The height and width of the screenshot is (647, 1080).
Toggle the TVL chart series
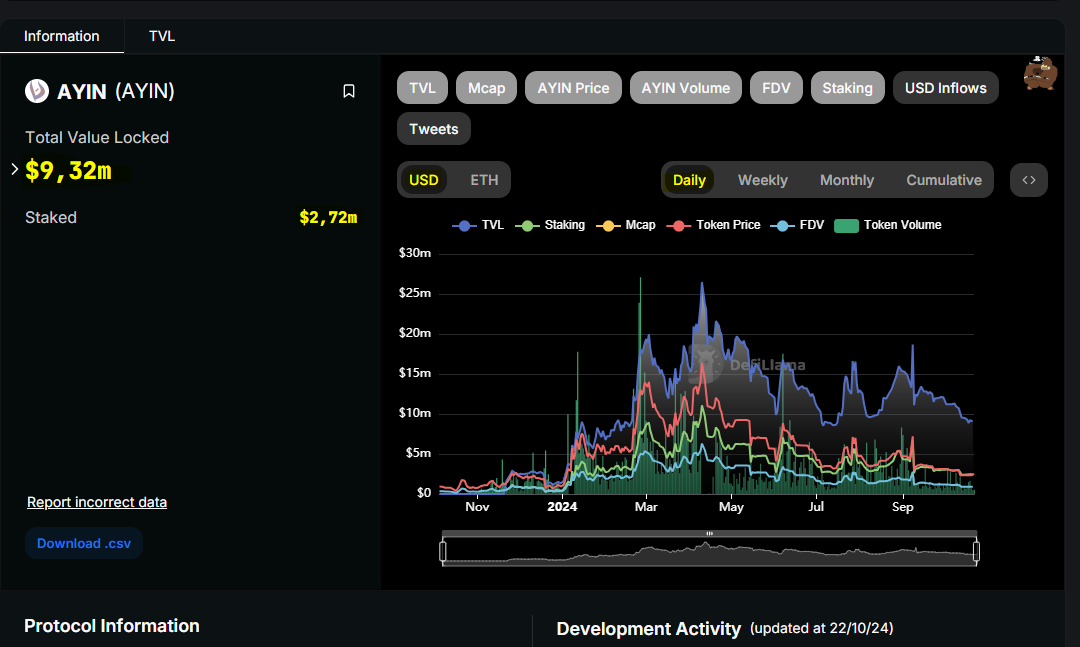click(x=422, y=88)
